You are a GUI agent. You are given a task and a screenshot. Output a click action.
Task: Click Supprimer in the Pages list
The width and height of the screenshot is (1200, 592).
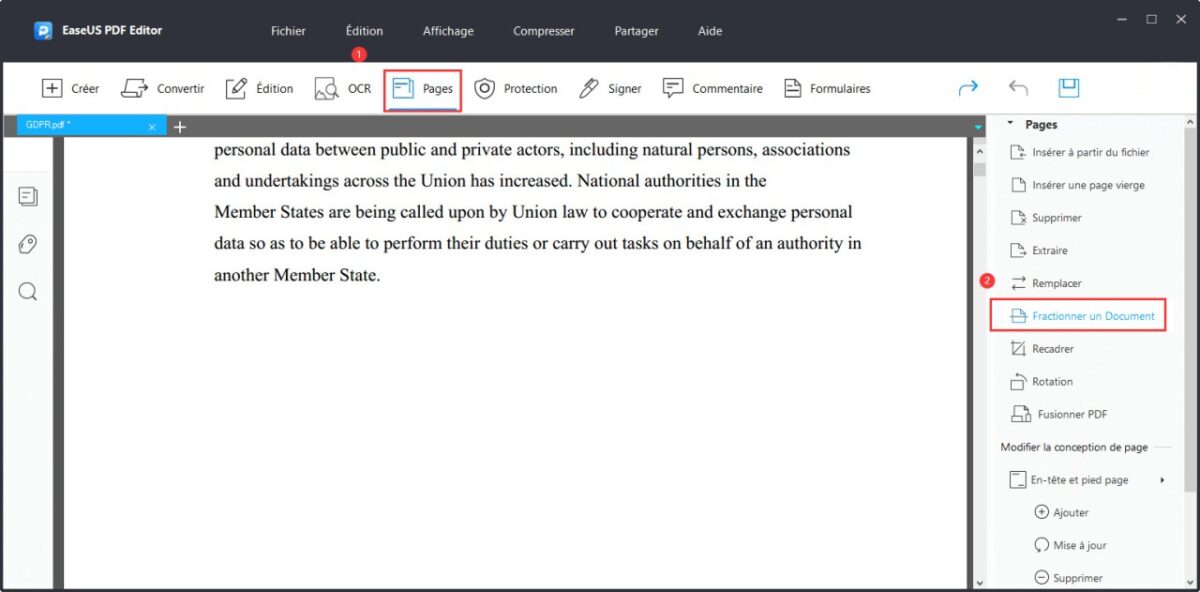tap(1045, 218)
